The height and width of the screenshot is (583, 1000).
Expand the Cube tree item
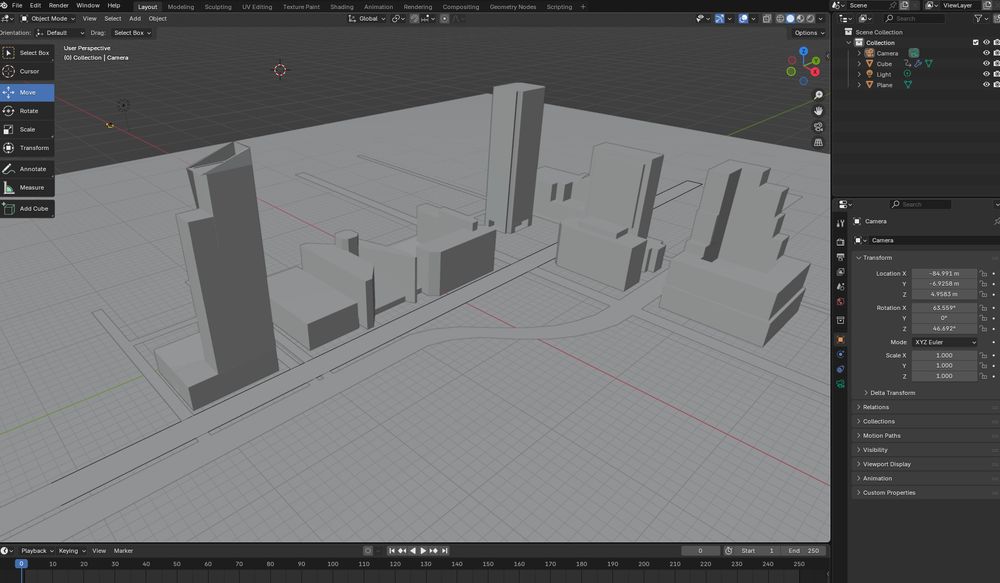[x=859, y=64]
